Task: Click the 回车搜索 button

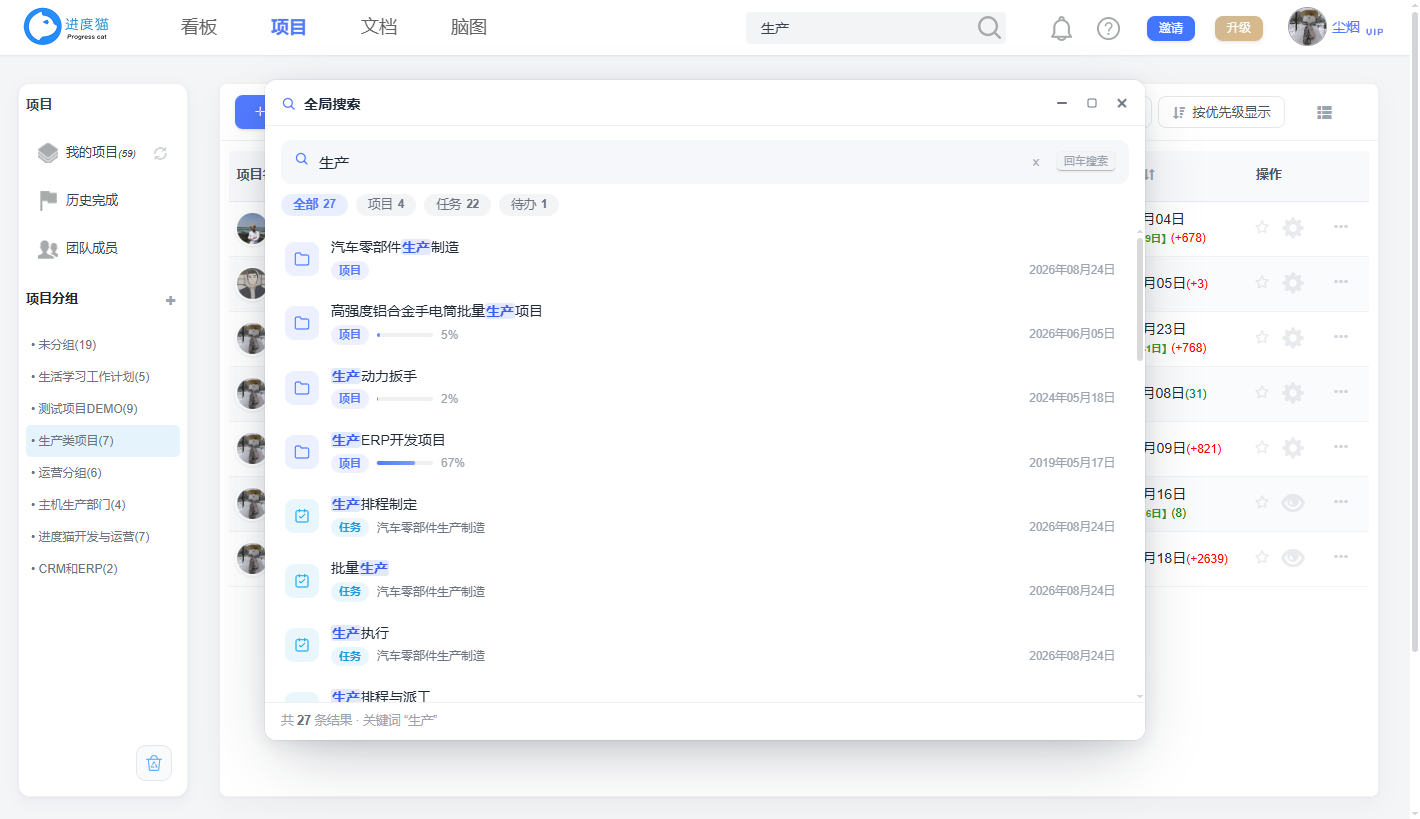Action: pyautogui.click(x=1086, y=161)
